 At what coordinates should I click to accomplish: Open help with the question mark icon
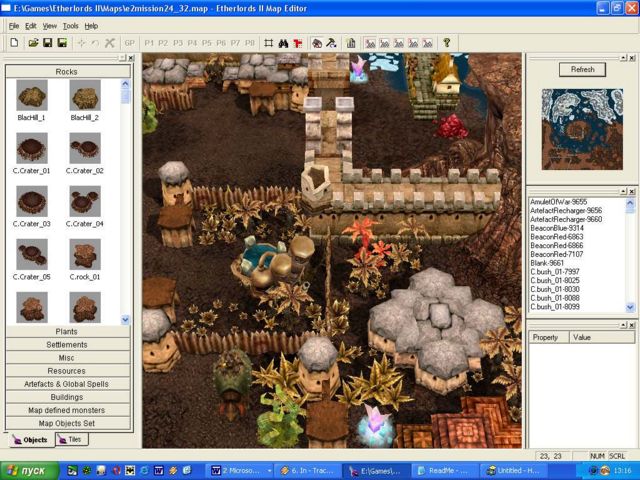[x=447, y=42]
